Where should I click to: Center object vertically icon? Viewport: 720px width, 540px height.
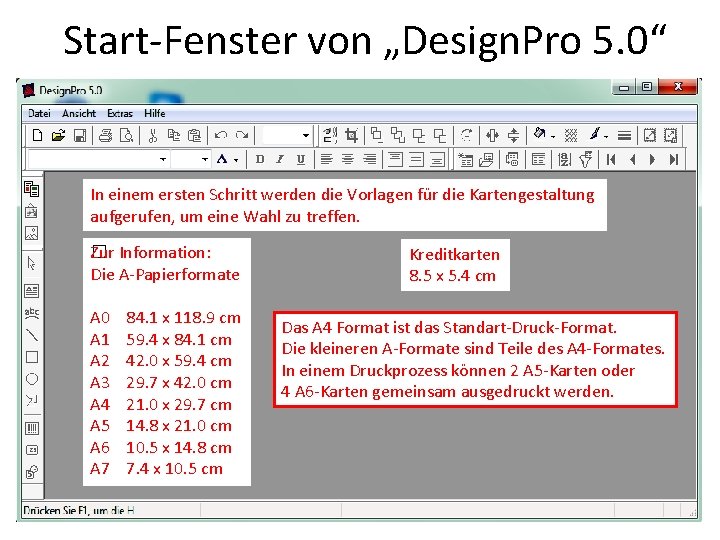(513, 135)
